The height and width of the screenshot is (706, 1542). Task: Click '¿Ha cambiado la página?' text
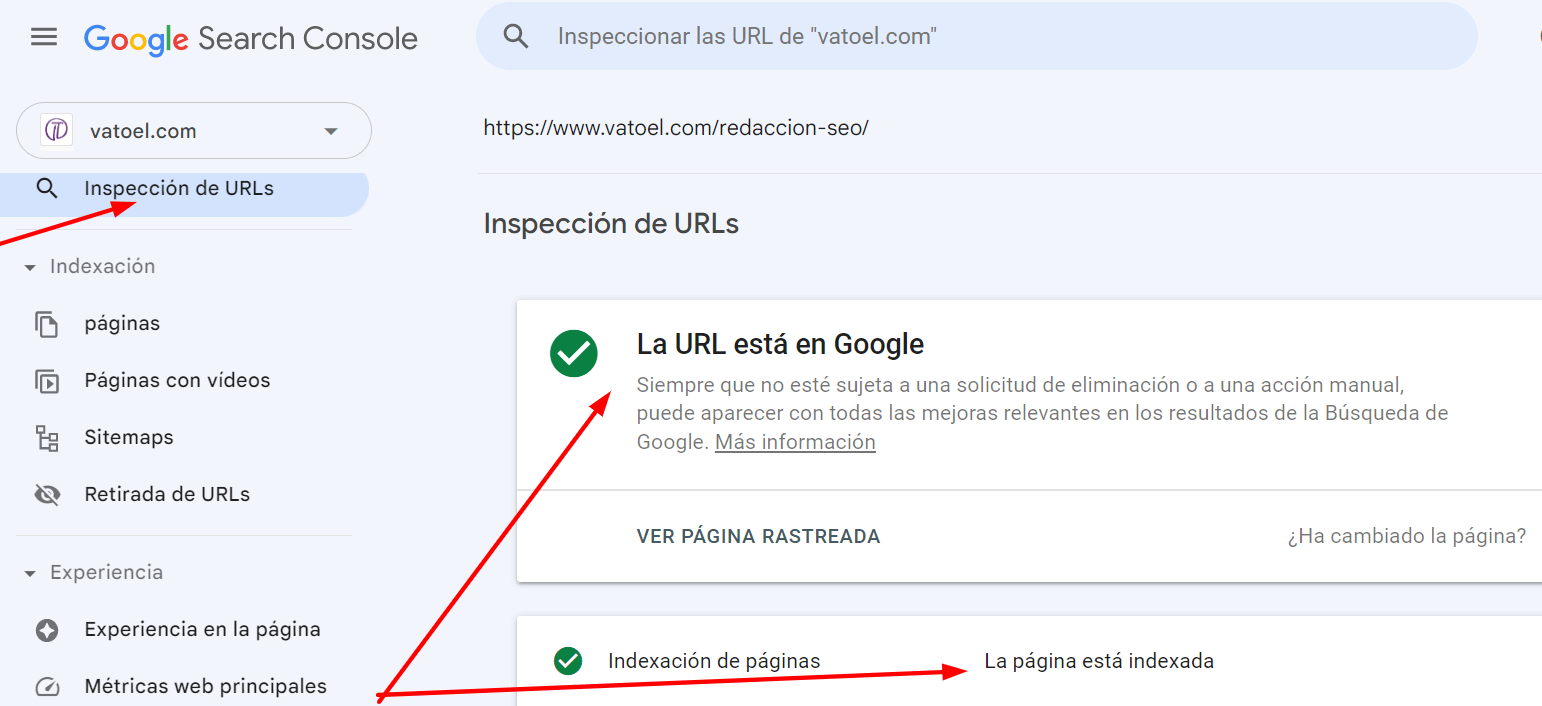(1406, 536)
